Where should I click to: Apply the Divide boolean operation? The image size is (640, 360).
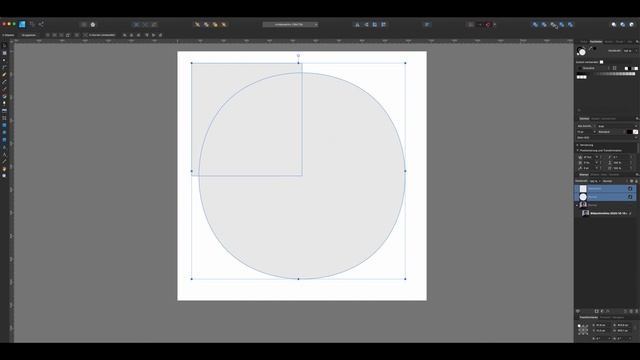pyautogui.click(x=571, y=24)
